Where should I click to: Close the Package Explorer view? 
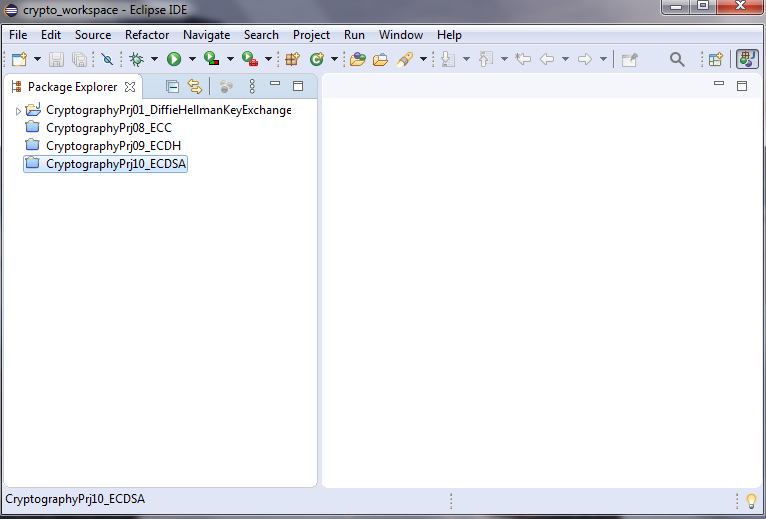pos(130,87)
